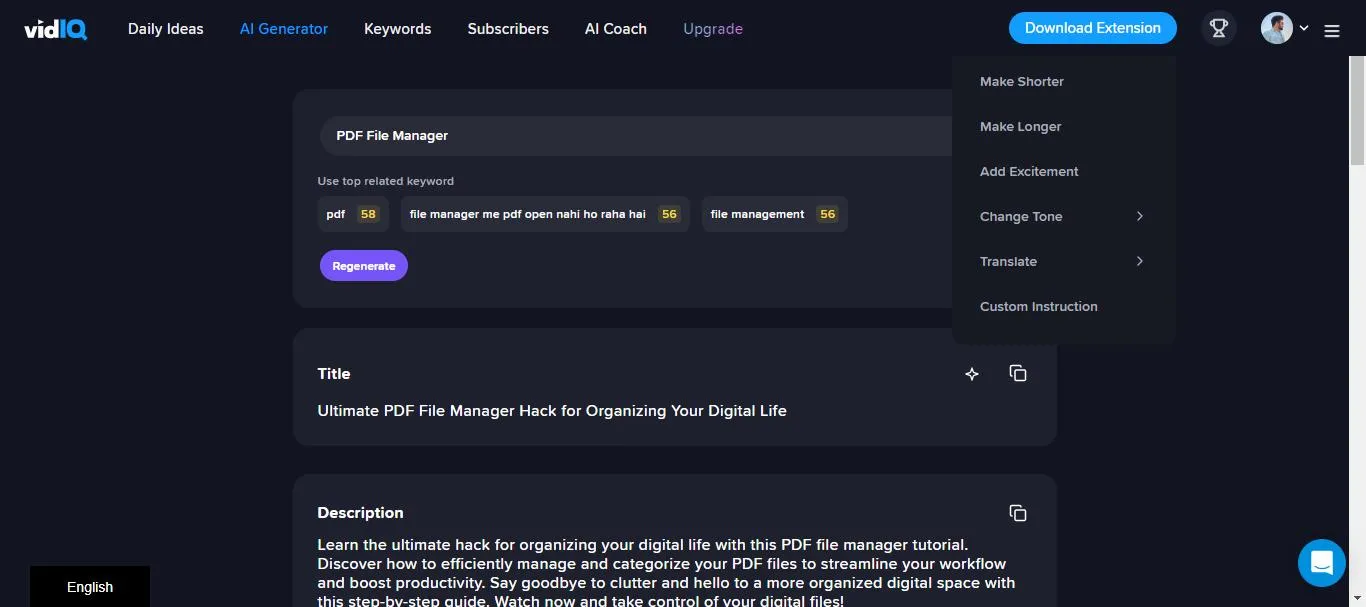
Task: Click the Download Extension button
Action: pos(1092,28)
